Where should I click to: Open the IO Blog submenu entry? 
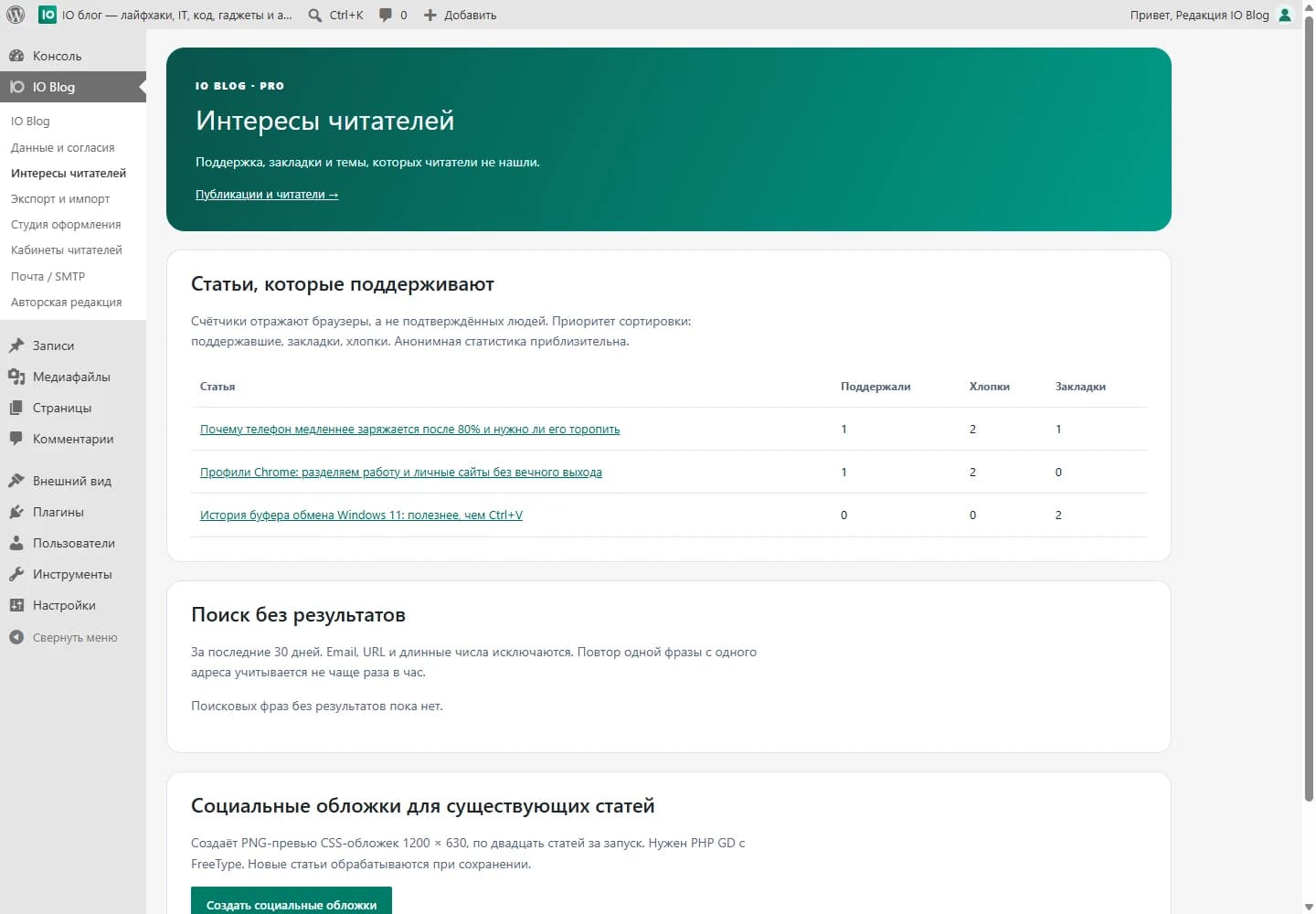point(30,121)
